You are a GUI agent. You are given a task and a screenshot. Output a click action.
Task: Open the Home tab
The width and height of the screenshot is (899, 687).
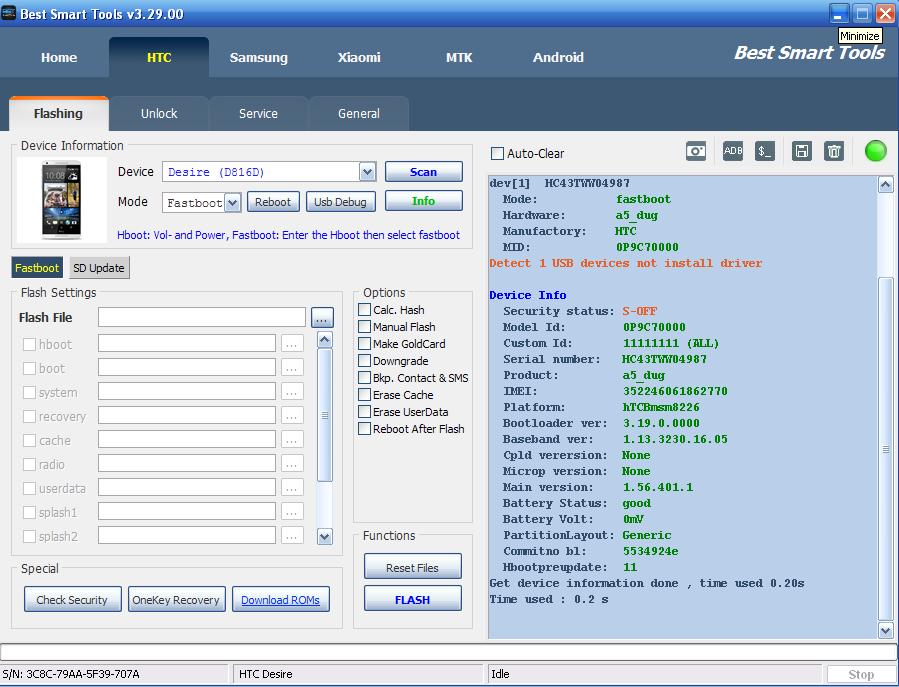coord(59,57)
